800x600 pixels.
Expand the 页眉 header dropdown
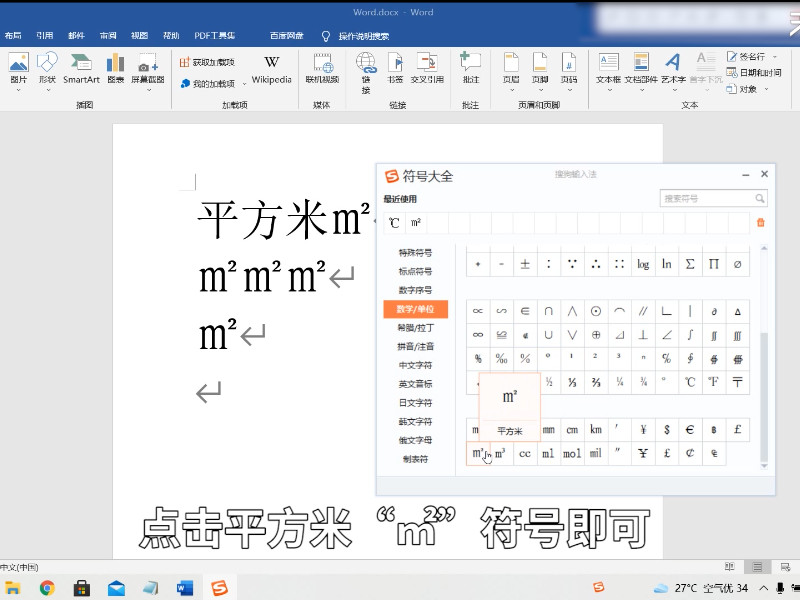coord(511,90)
